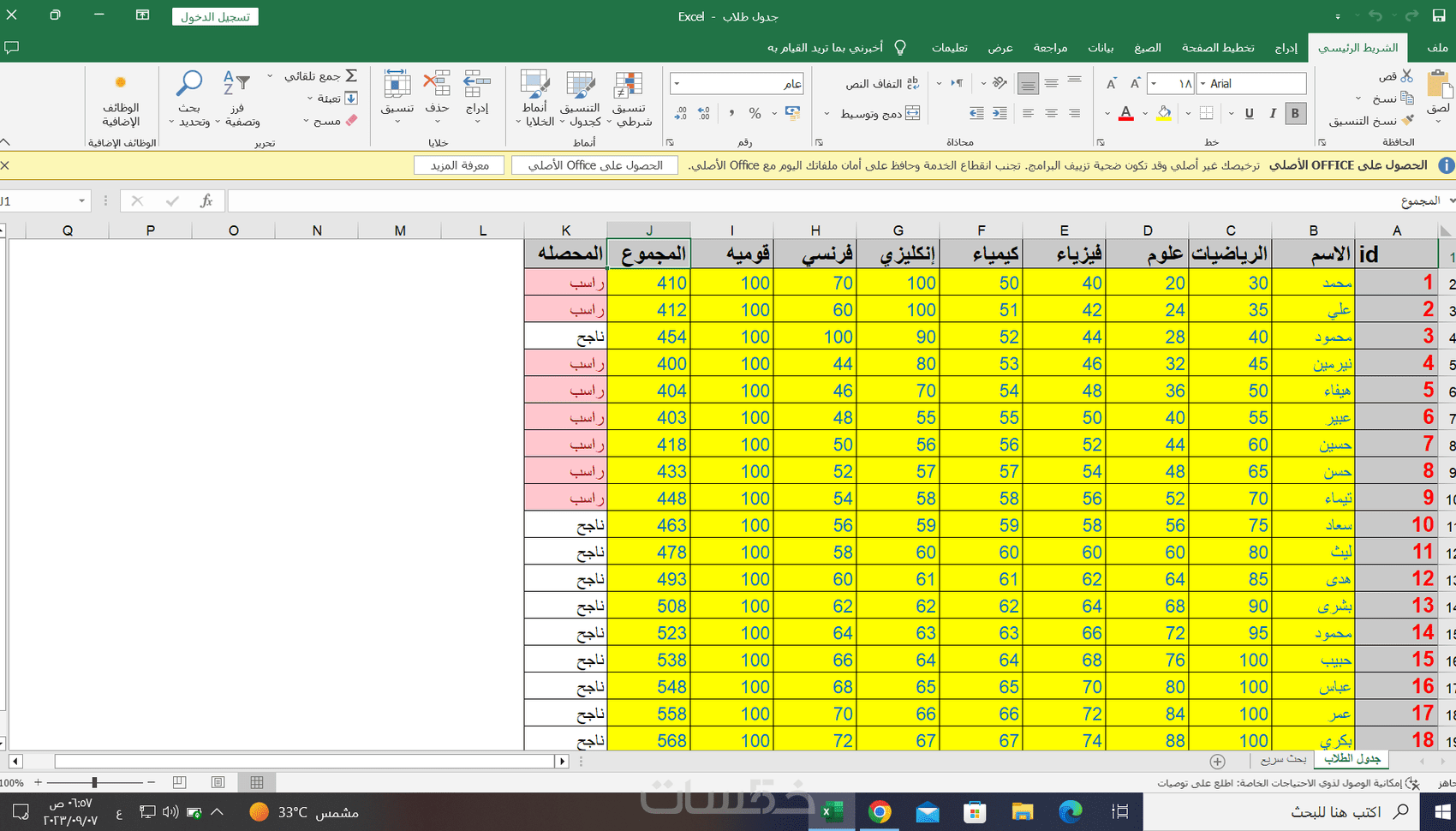Open the Name Box dropdown arrow
The image size is (1456, 831).
pos(82,201)
